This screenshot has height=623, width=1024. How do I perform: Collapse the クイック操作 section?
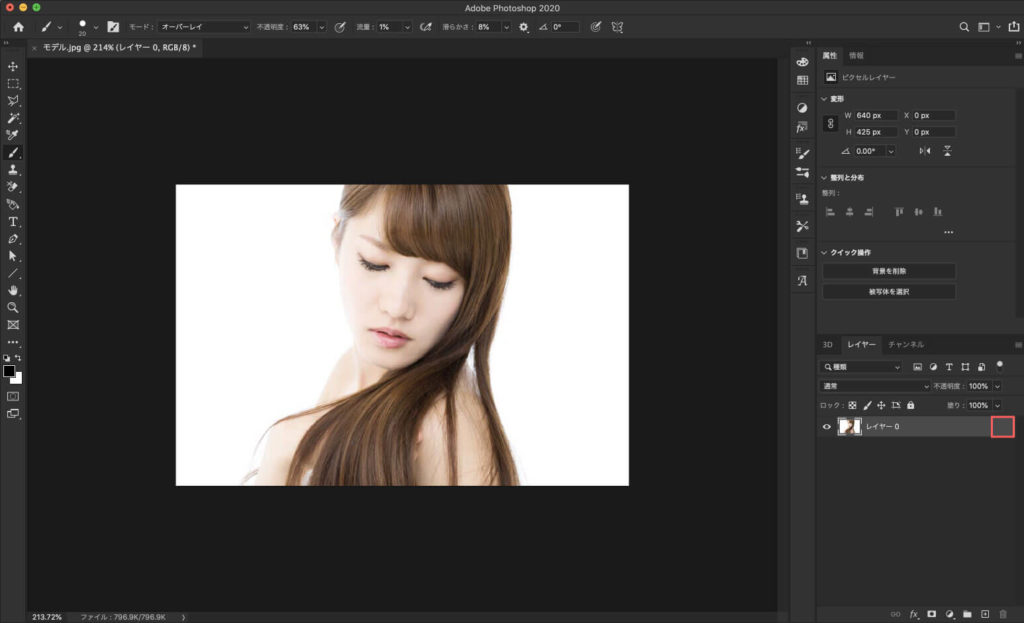[824, 253]
